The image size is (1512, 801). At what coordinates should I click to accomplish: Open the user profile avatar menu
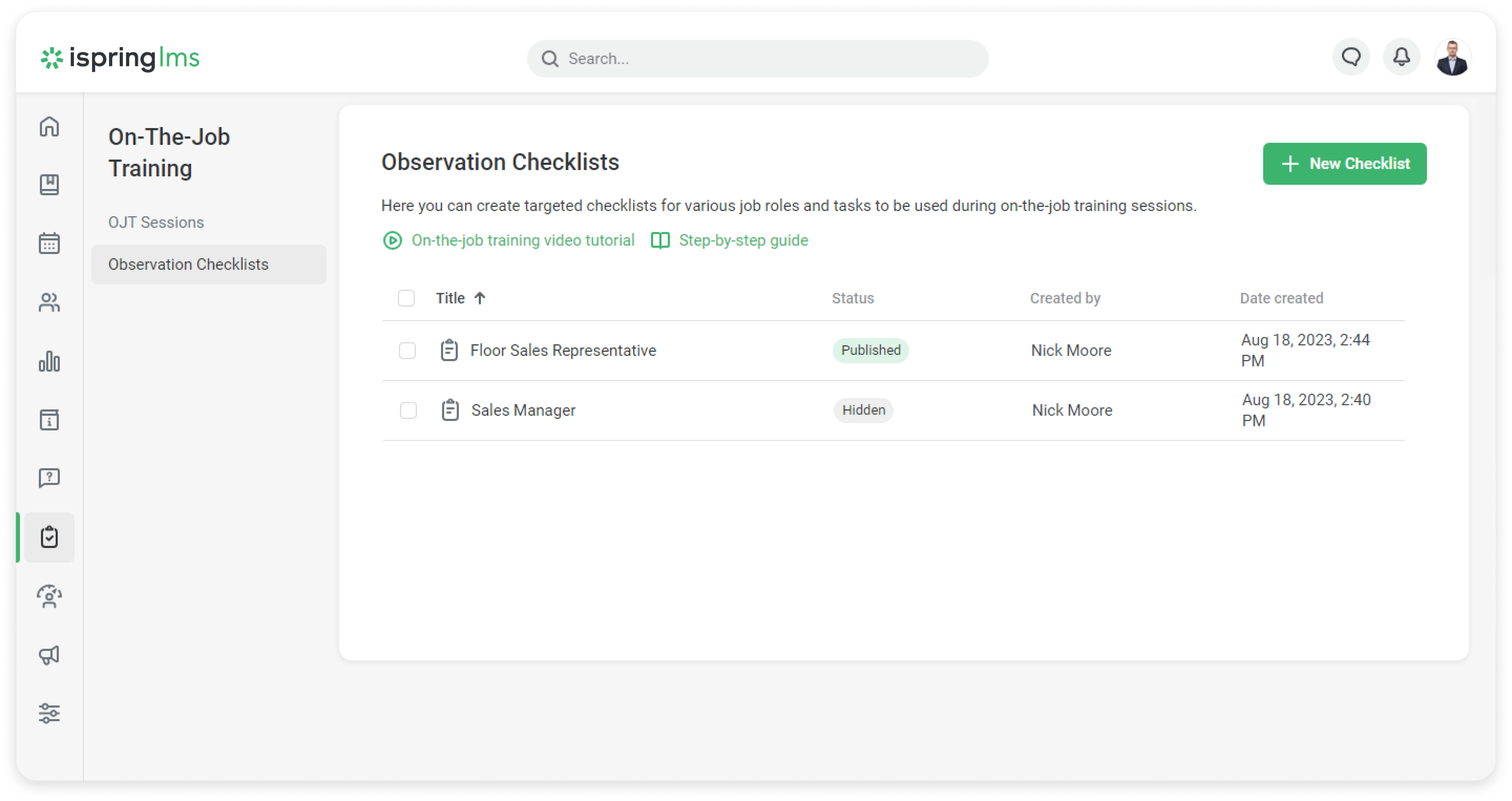click(x=1452, y=57)
